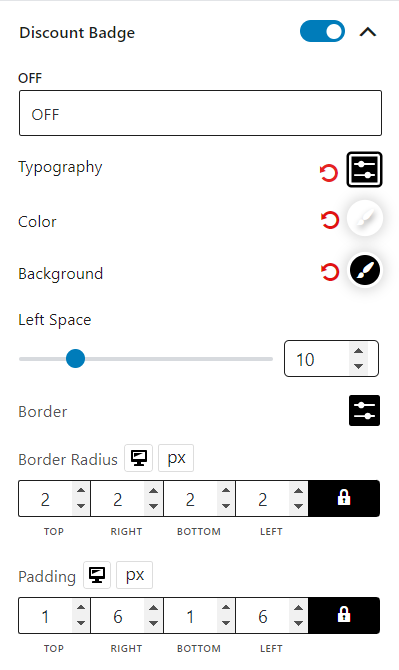This screenshot has height=670, width=399.
Task: Reset Background with red undo icon
Action: [x=329, y=272]
